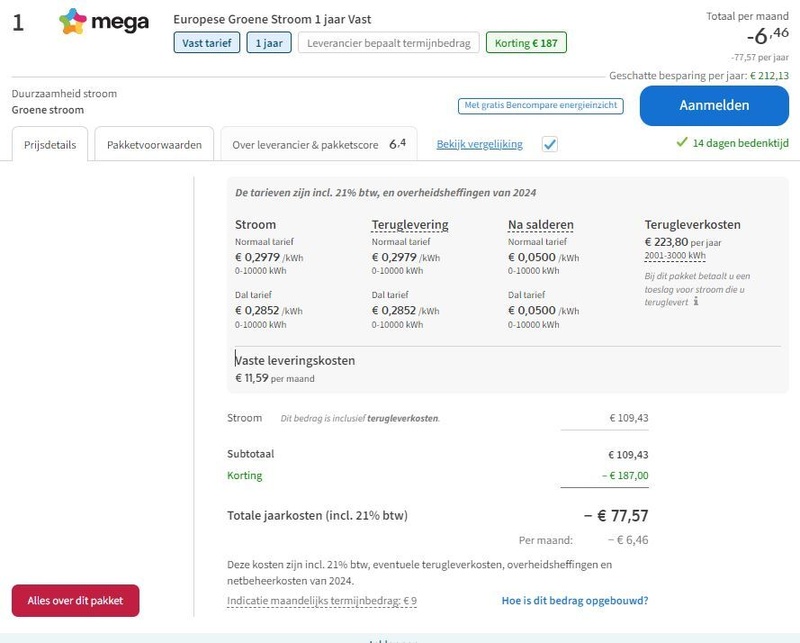Click the 2001-3000 kWh underlined range
800x643 pixels.
675,256
